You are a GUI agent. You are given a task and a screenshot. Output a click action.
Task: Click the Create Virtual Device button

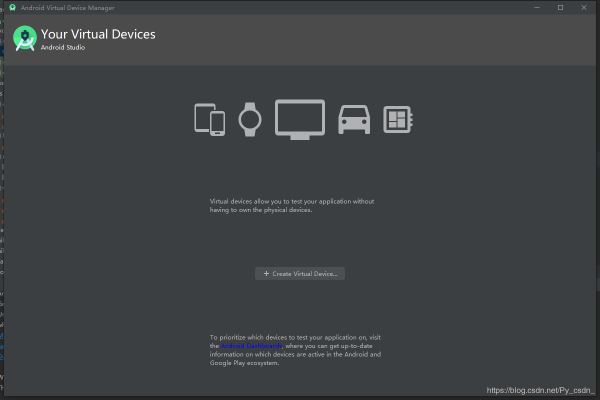(x=300, y=274)
